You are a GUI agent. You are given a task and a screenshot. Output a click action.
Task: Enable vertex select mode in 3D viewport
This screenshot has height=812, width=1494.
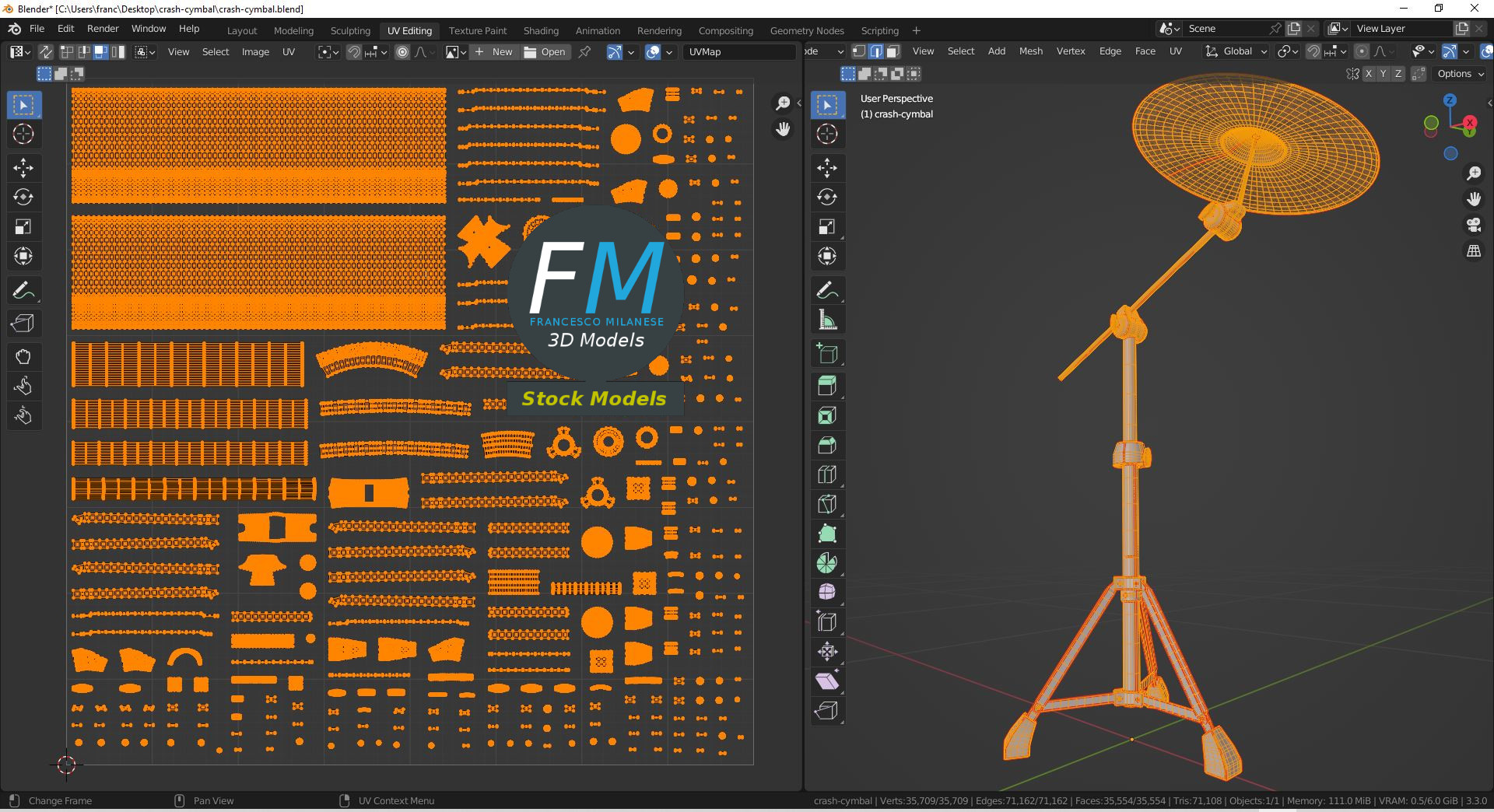pyautogui.click(x=859, y=51)
